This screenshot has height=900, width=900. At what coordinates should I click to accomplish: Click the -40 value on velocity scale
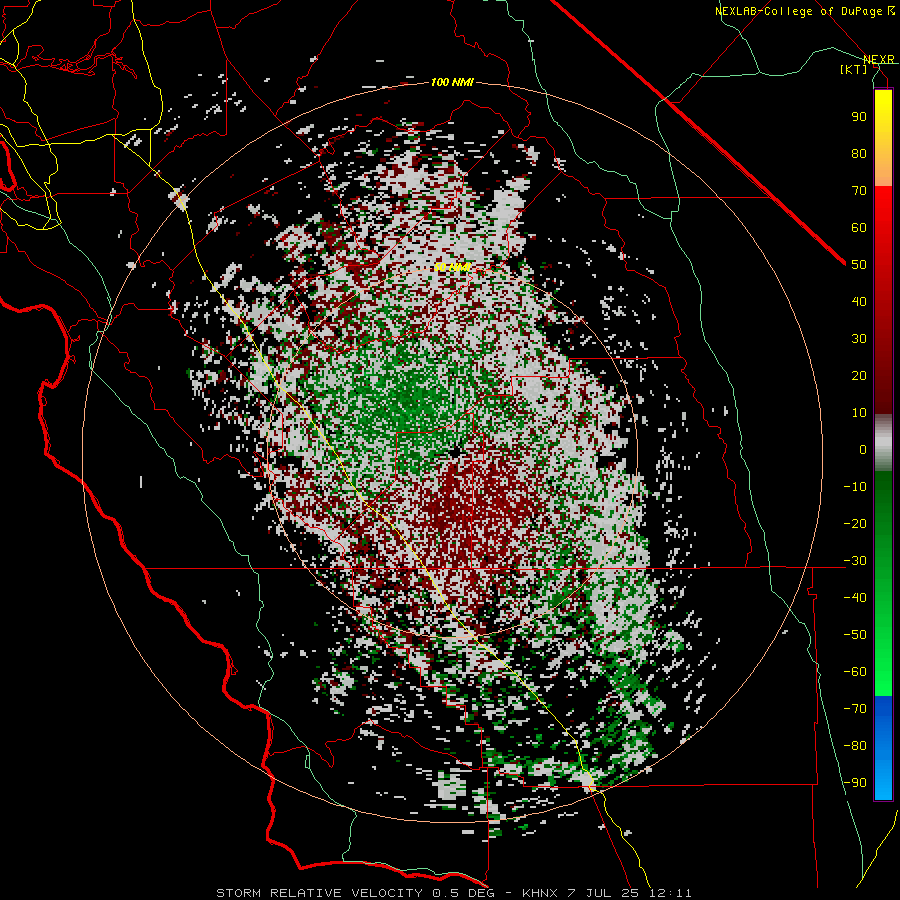855,598
